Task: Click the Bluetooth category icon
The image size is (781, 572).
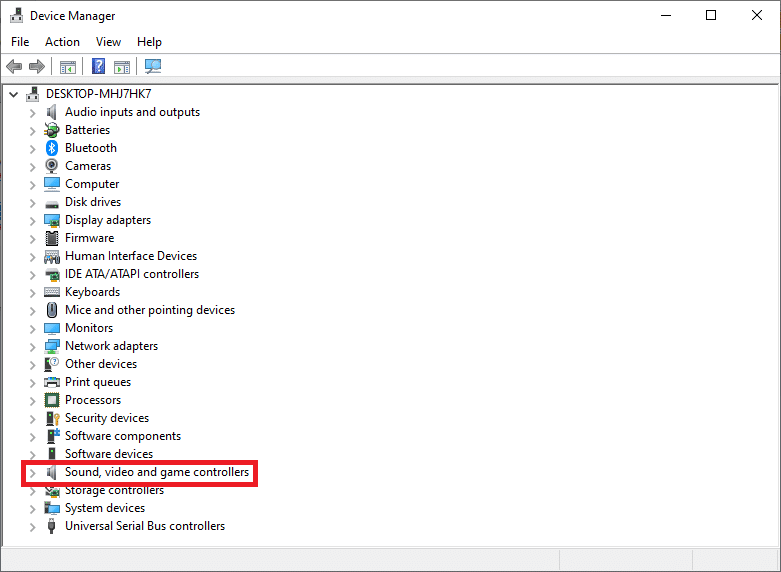Action: (x=52, y=148)
